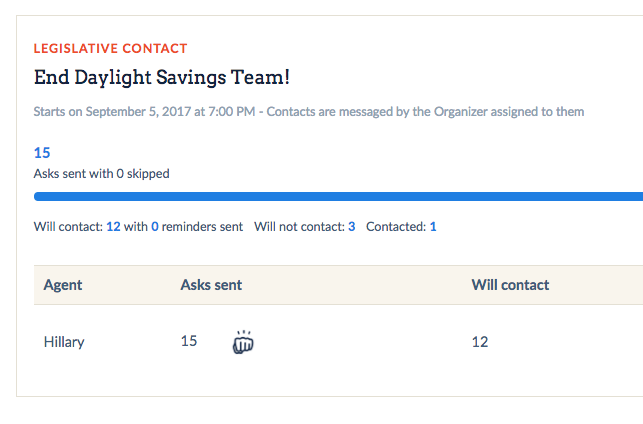The height and width of the screenshot is (424, 643).
Task: Click the Will not contact label
Action: pyautogui.click(x=299, y=227)
